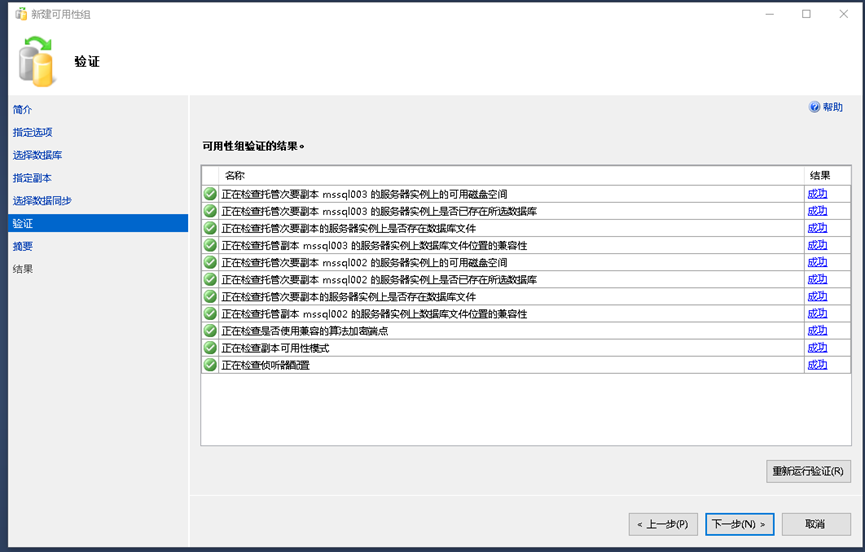This screenshot has height=552, width=865.
Task: Select row text 正在检查托管次要副本 mssql003 的服务器实例上的可用磁盘空间
Action: (364, 194)
